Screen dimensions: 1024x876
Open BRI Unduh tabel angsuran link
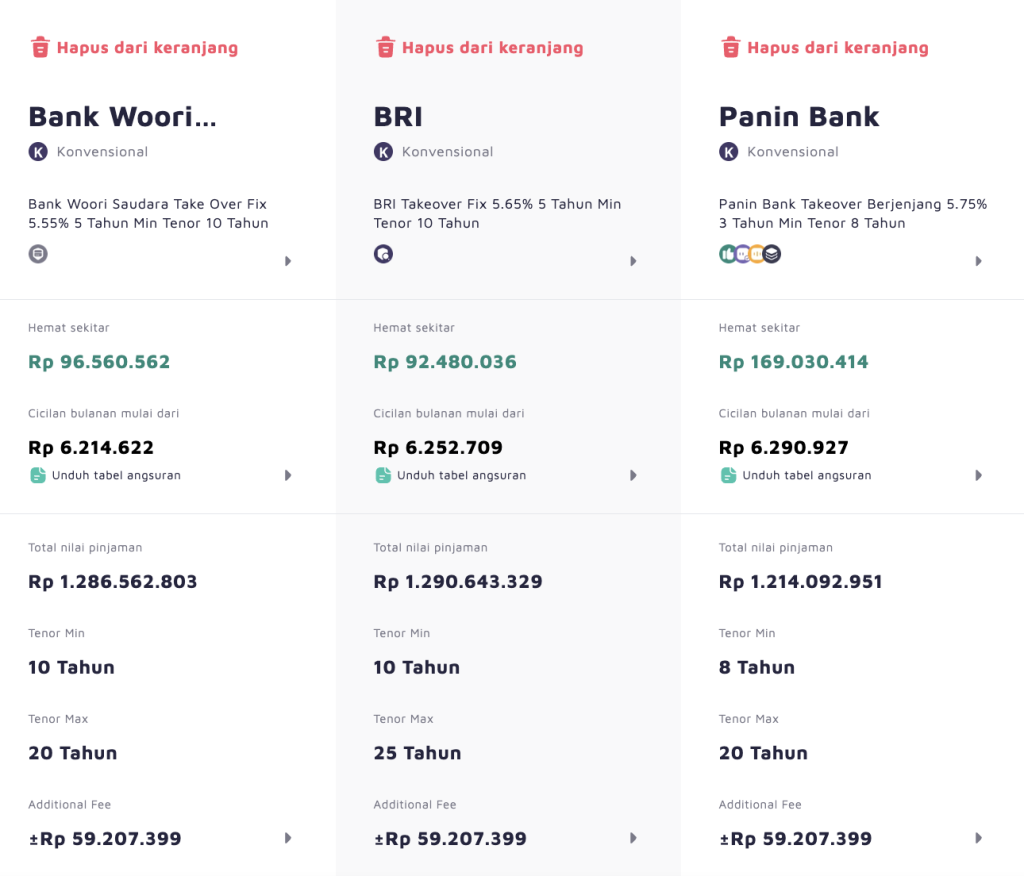pyautogui.click(x=461, y=475)
